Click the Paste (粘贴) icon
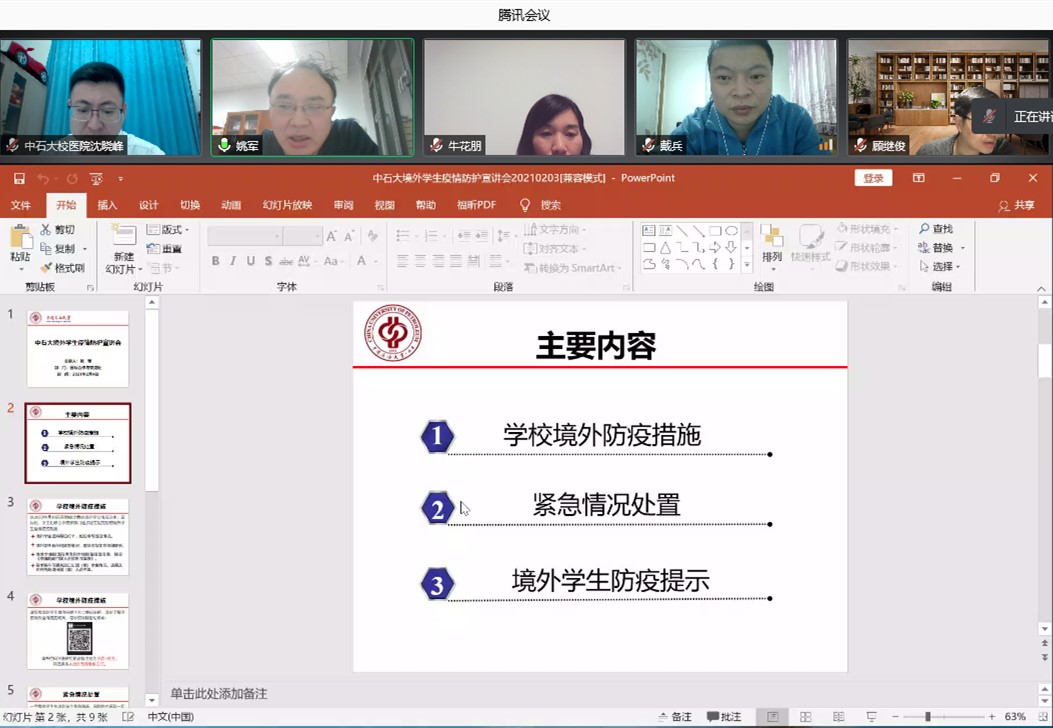Screen dimensions: 1053x728 coord(20,238)
